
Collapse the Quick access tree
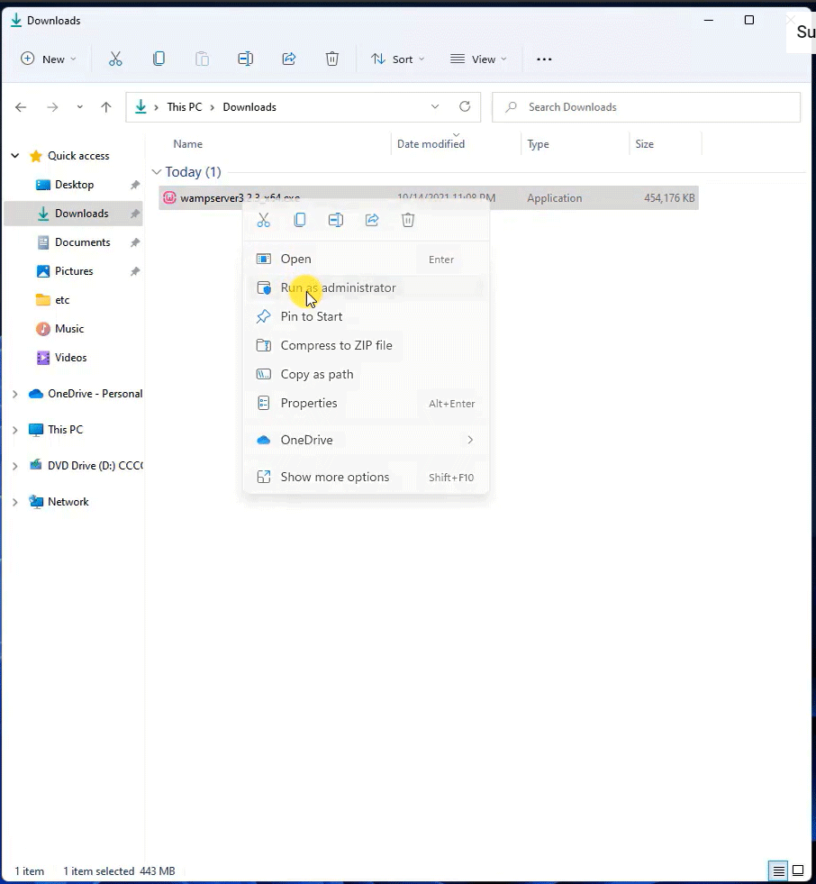point(15,156)
